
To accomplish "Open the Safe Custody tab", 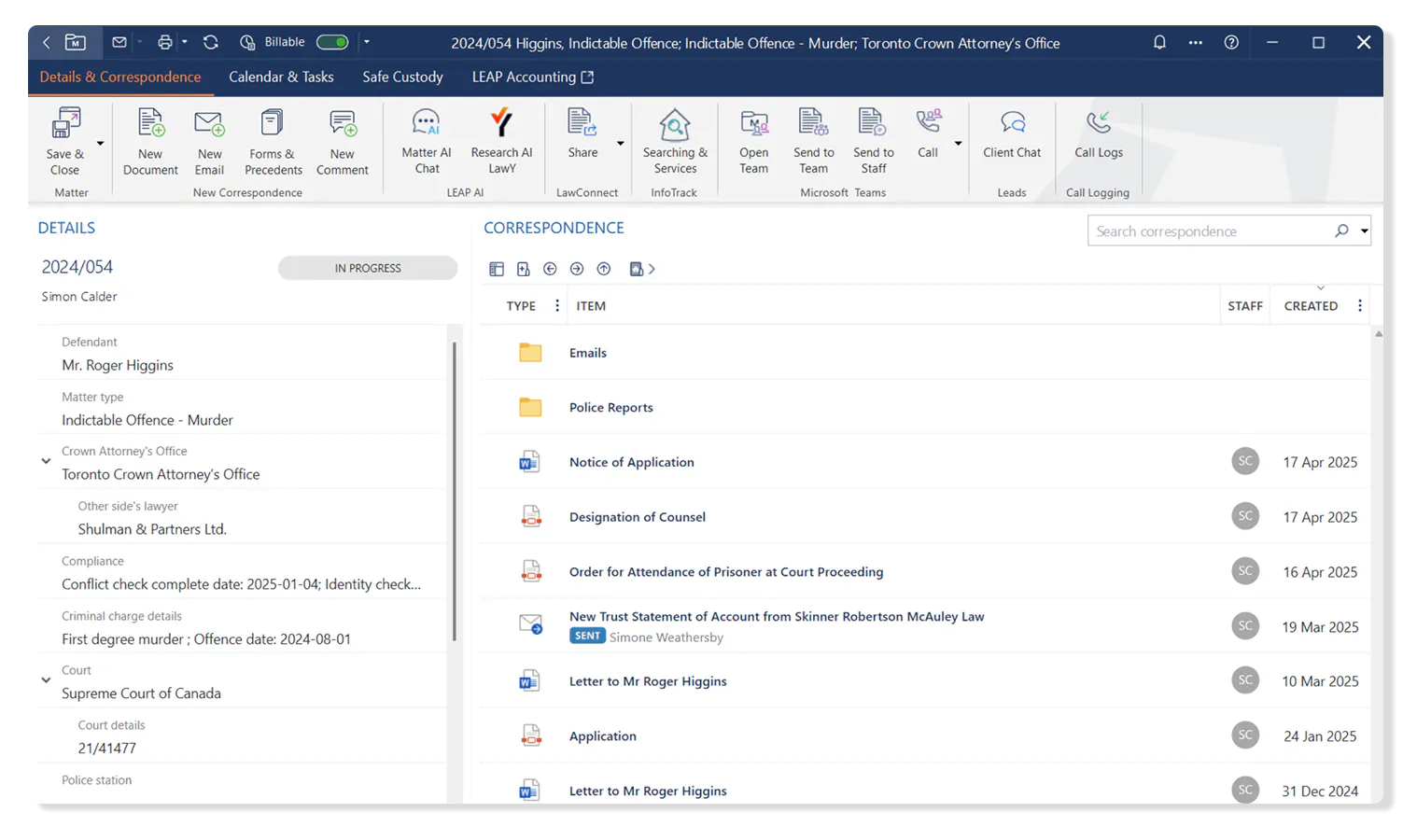I will coord(402,77).
